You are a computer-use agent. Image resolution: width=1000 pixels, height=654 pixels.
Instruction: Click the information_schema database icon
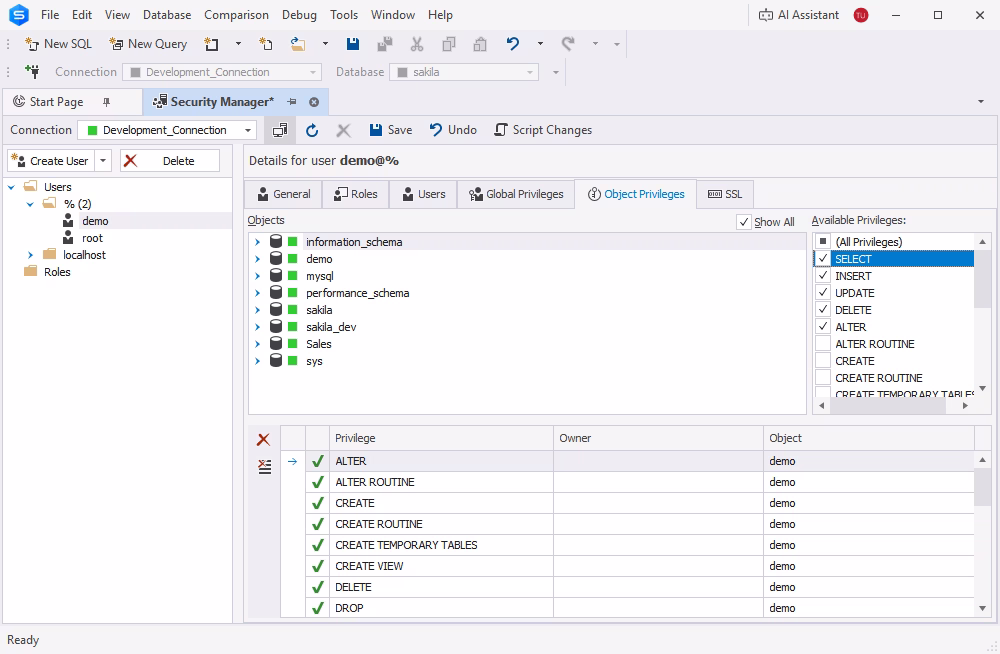pos(276,241)
